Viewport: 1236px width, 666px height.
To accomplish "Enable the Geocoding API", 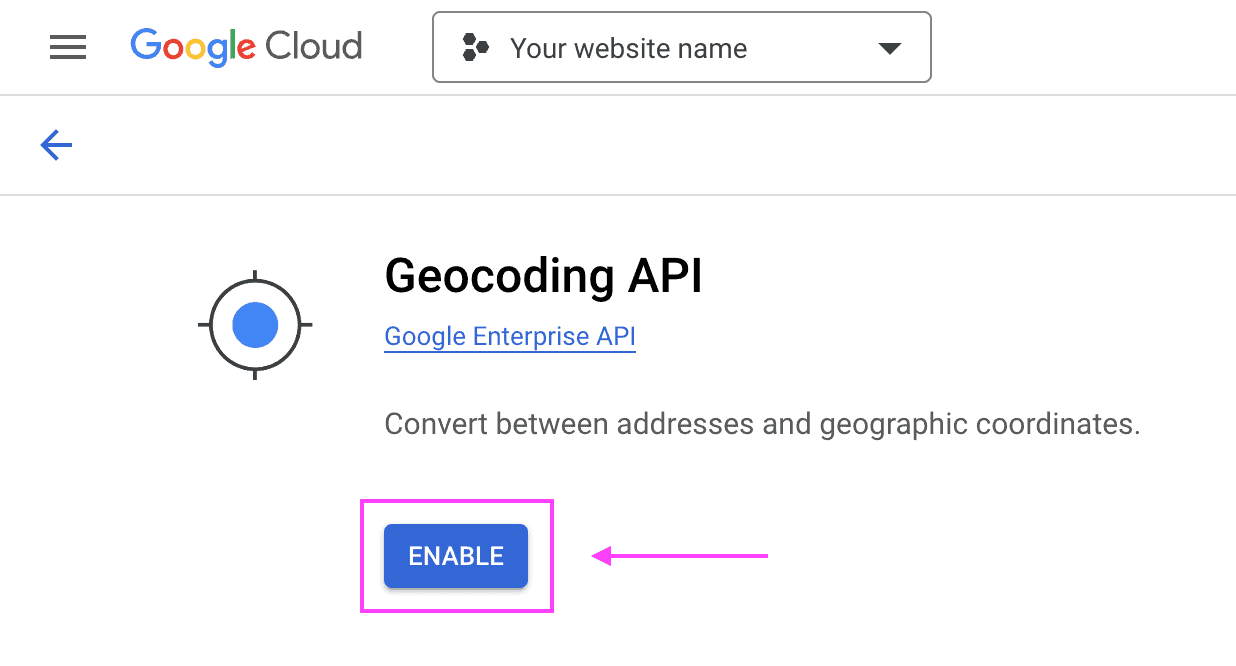I will coord(455,556).
